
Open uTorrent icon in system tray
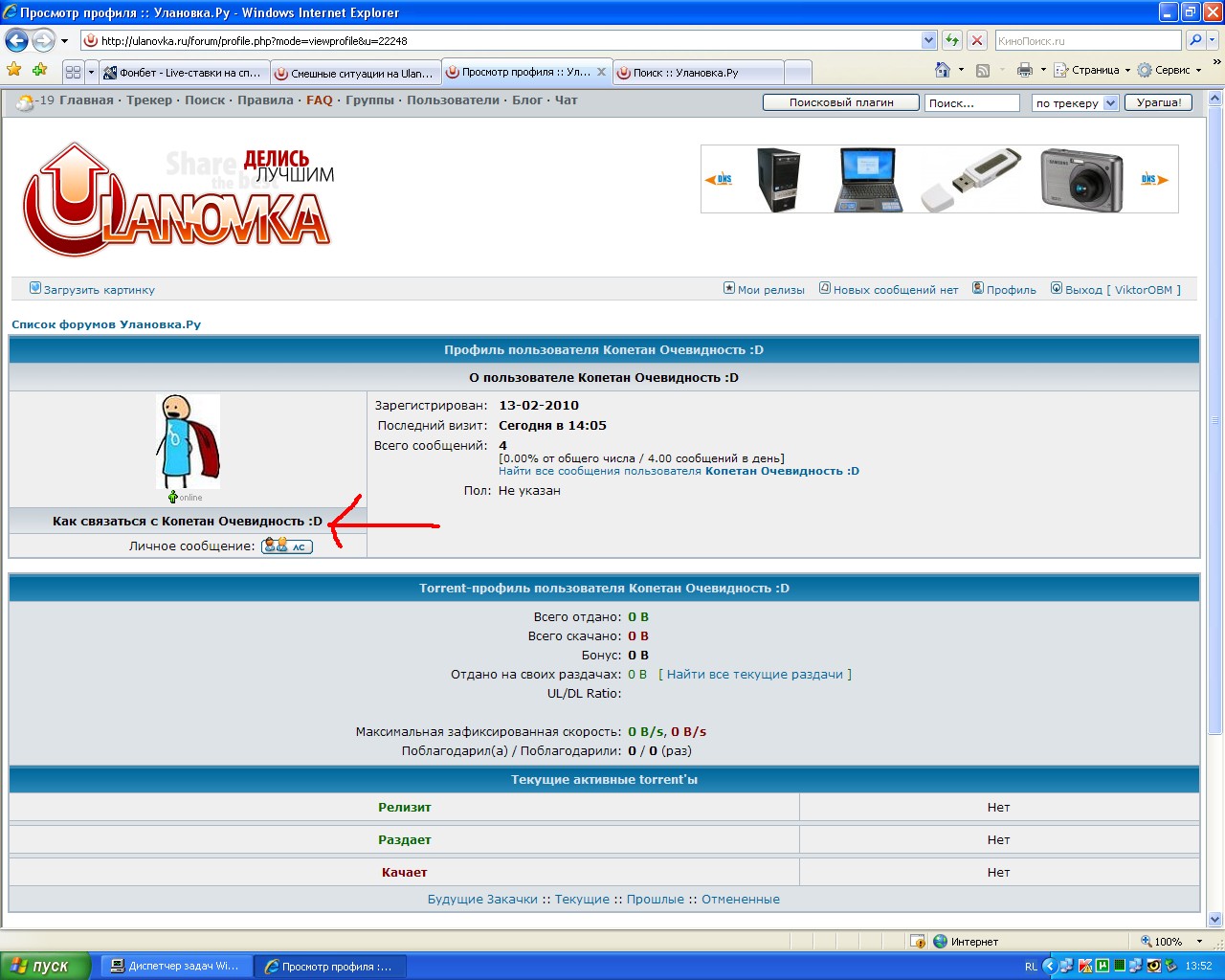(1101, 966)
